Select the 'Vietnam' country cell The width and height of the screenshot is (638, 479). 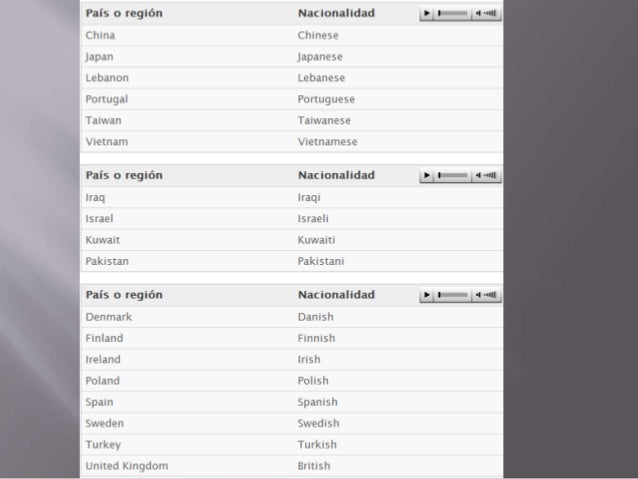107,142
